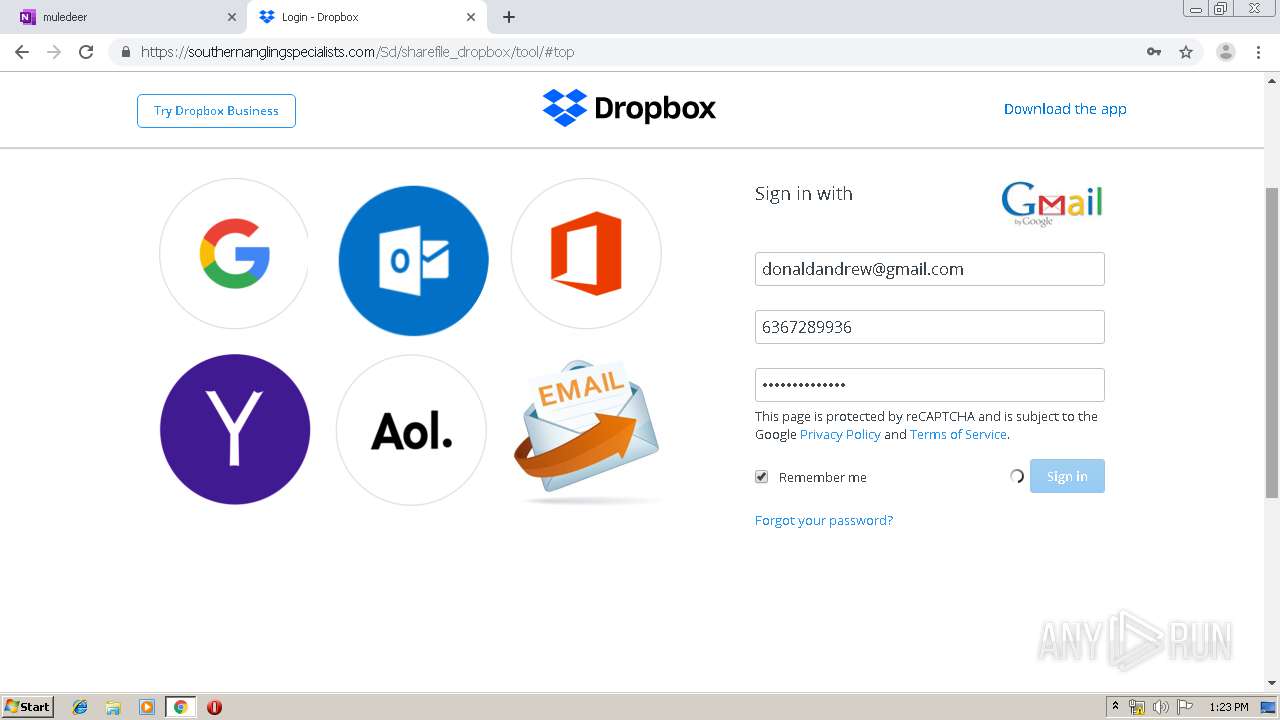Open the media player taskbar icon
The image size is (1280, 720).
coord(146,707)
